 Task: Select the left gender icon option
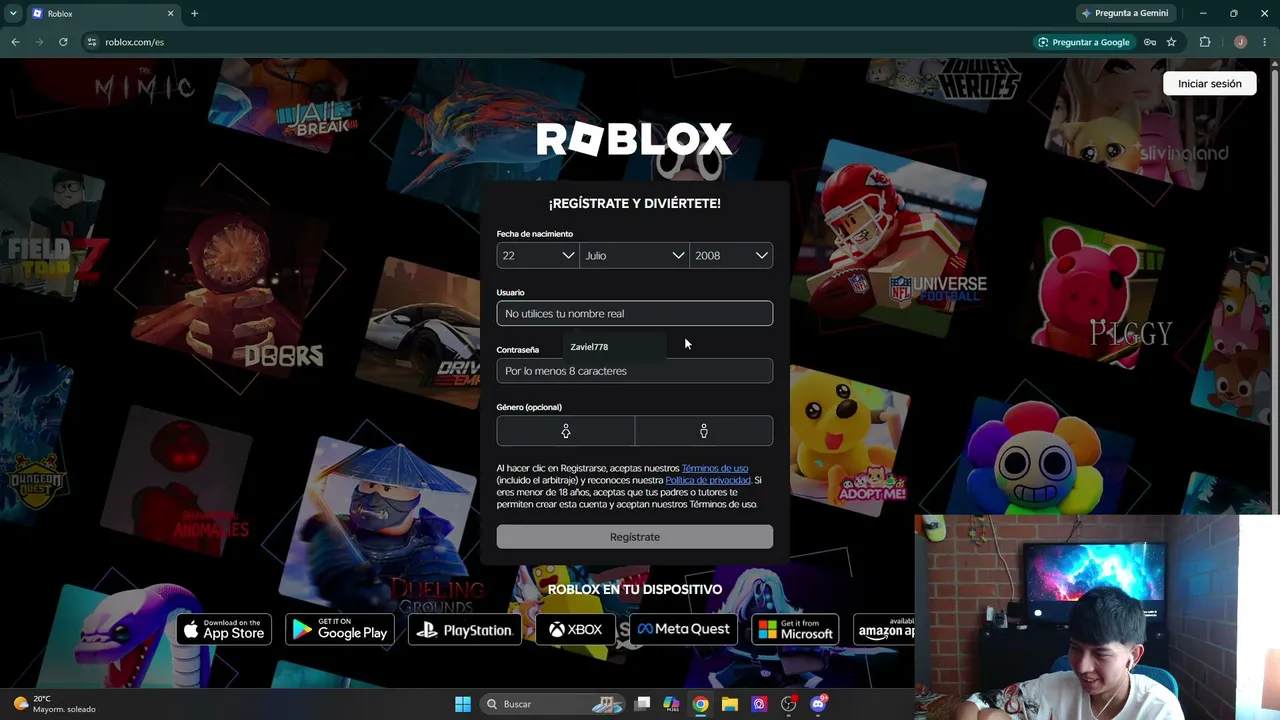[x=566, y=431]
